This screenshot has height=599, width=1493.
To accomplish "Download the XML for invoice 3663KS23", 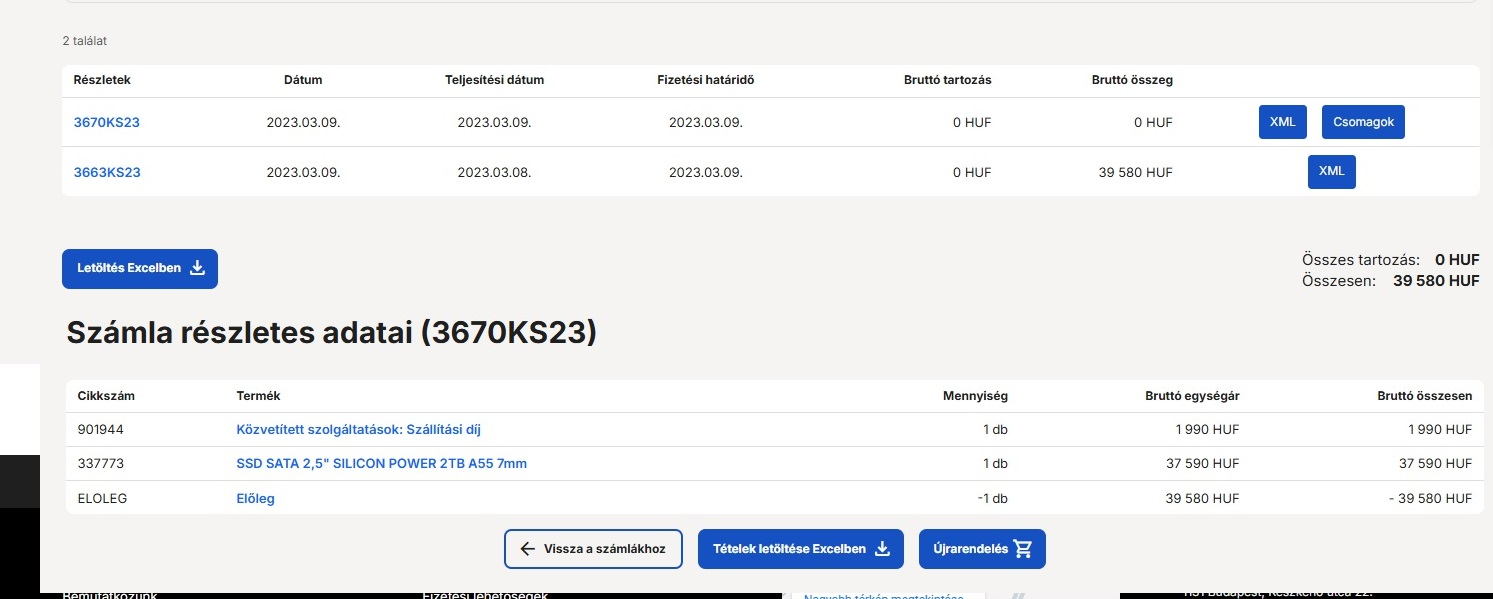I will pyautogui.click(x=1331, y=171).
